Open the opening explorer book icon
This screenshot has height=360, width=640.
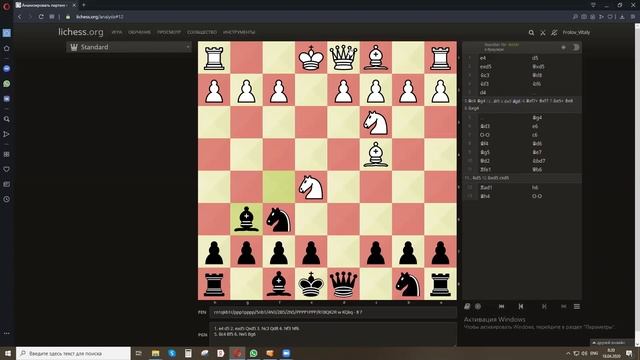(467, 306)
